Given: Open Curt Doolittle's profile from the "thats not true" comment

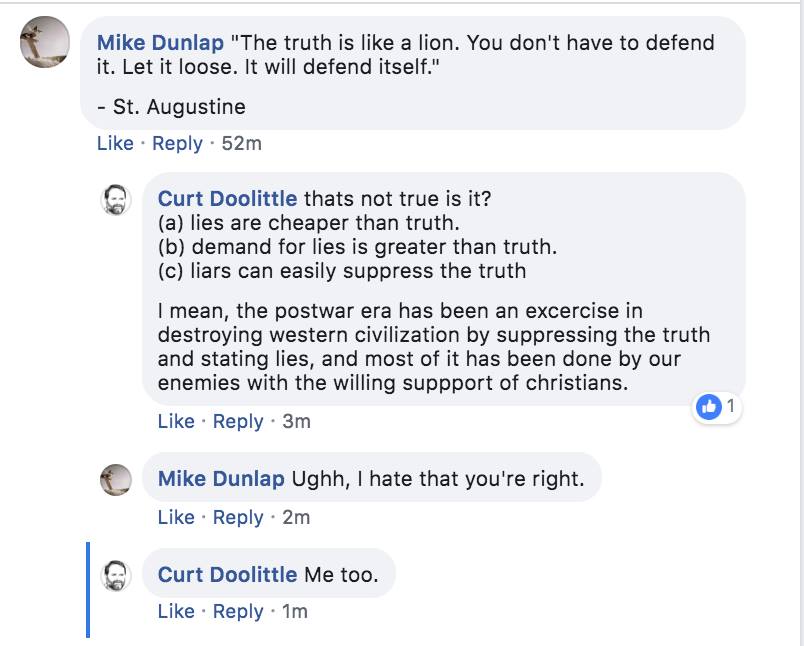Looking at the screenshot, I should (227, 198).
